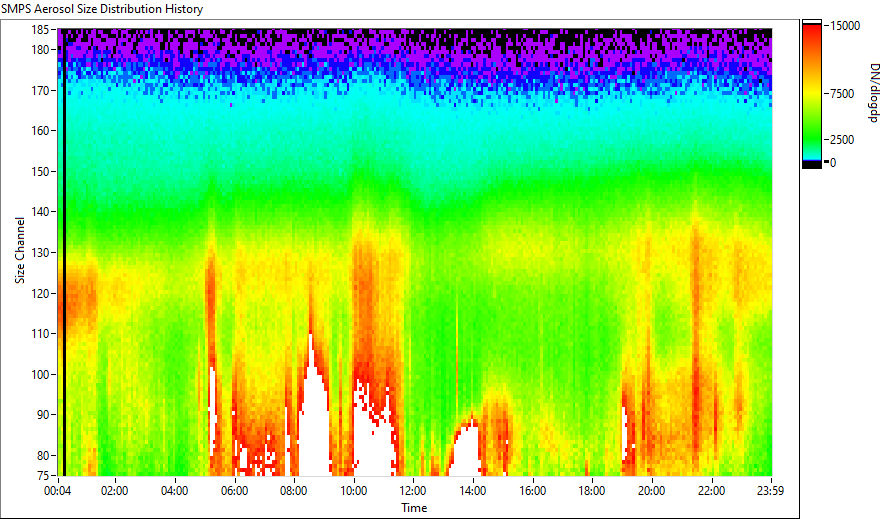Click the 80 size channel tick
This screenshot has height=519, width=884.
coord(43,455)
